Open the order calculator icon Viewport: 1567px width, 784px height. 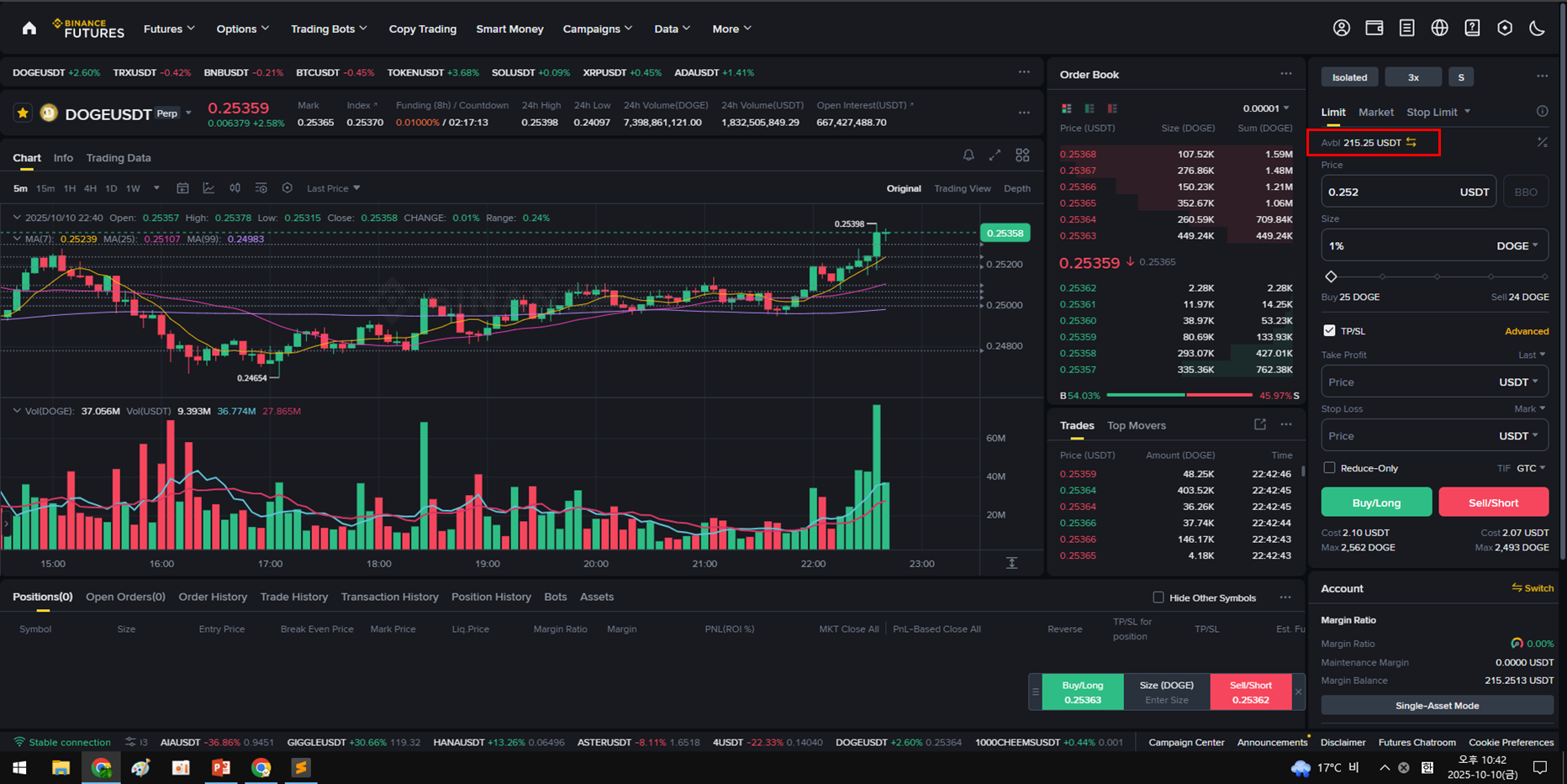pyautogui.click(x=1542, y=142)
